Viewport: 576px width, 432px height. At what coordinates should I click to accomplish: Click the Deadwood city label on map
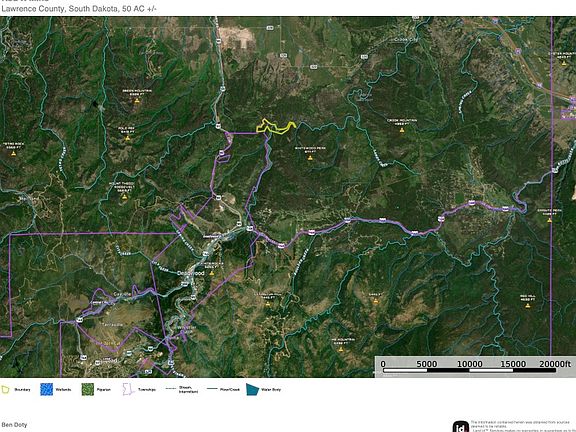tap(190, 273)
